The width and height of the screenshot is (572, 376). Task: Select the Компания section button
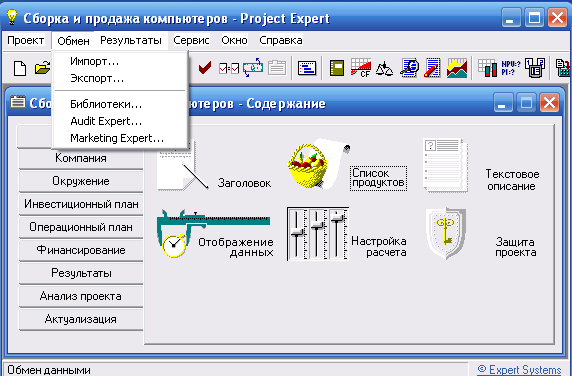(81, 158)
